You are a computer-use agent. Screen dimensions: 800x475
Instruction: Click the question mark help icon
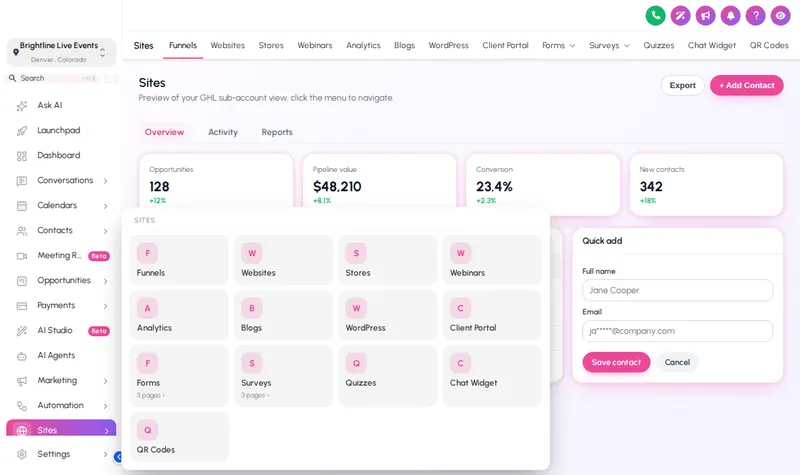756,15
